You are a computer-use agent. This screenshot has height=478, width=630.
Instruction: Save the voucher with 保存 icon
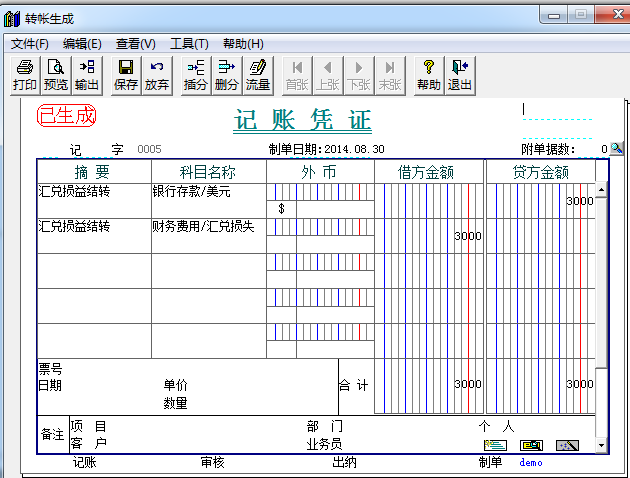tap(126, 75)
